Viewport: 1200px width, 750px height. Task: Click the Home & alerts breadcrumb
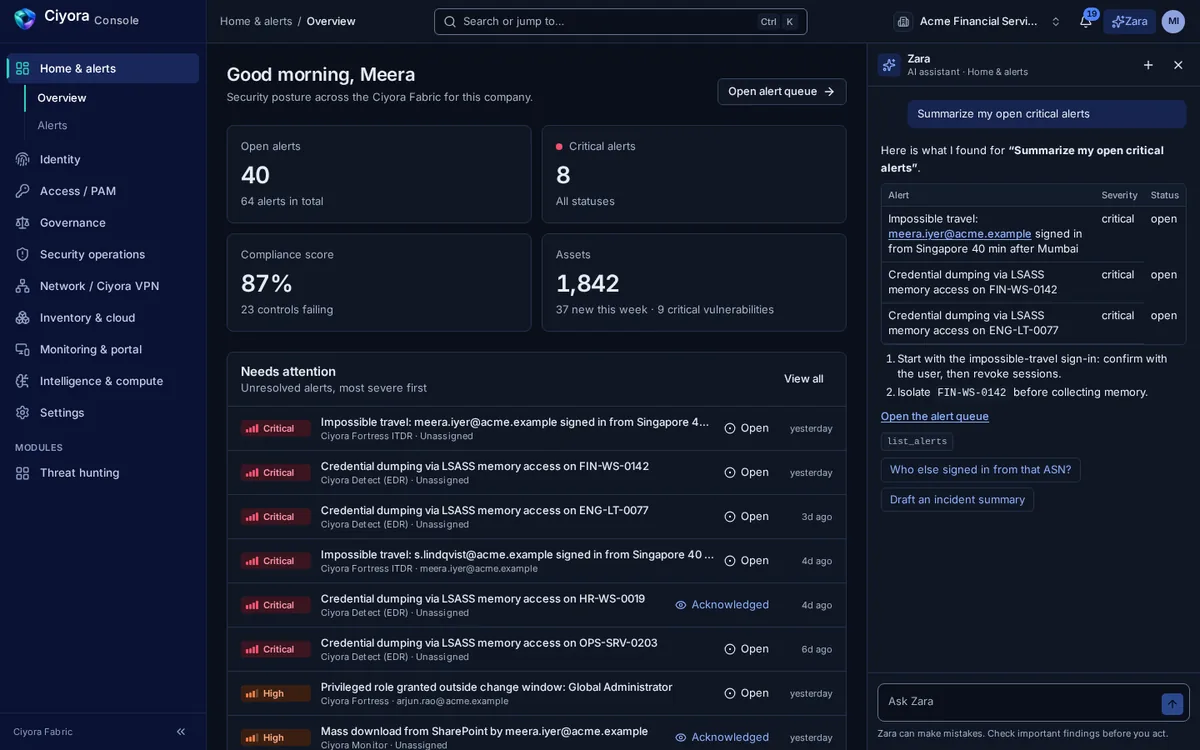coord(256,21)
